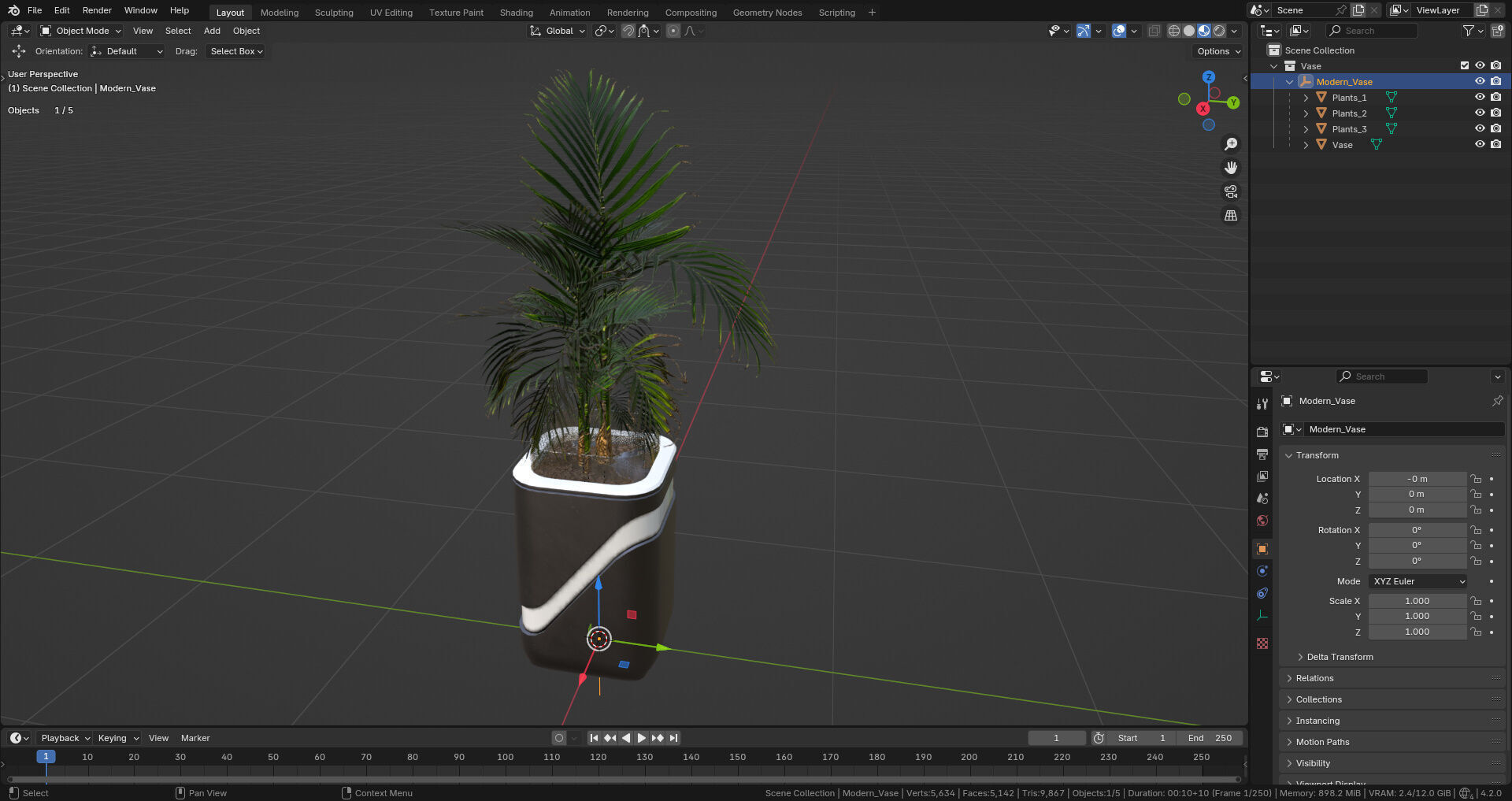Screen dimensions: 1512x801
Task: Activate the pan view hand icon
Action: coord(1231,168)
